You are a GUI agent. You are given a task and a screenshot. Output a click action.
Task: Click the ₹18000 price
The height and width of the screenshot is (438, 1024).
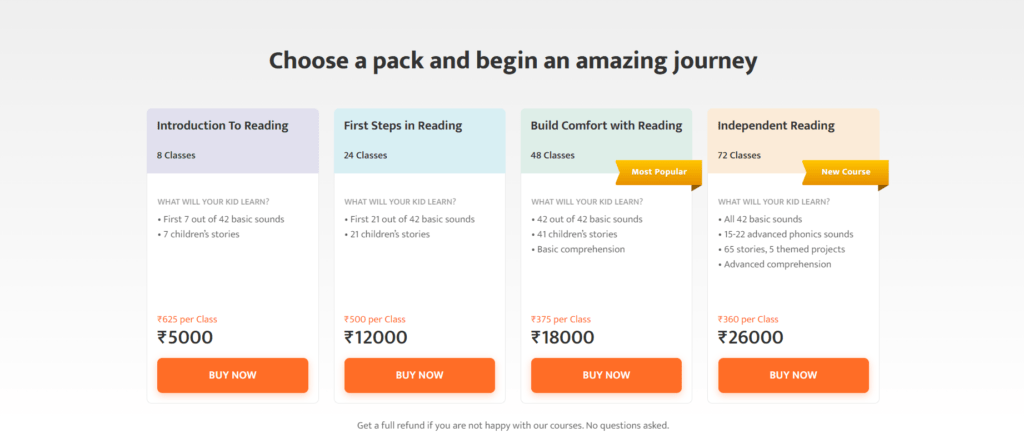[563, 337]
